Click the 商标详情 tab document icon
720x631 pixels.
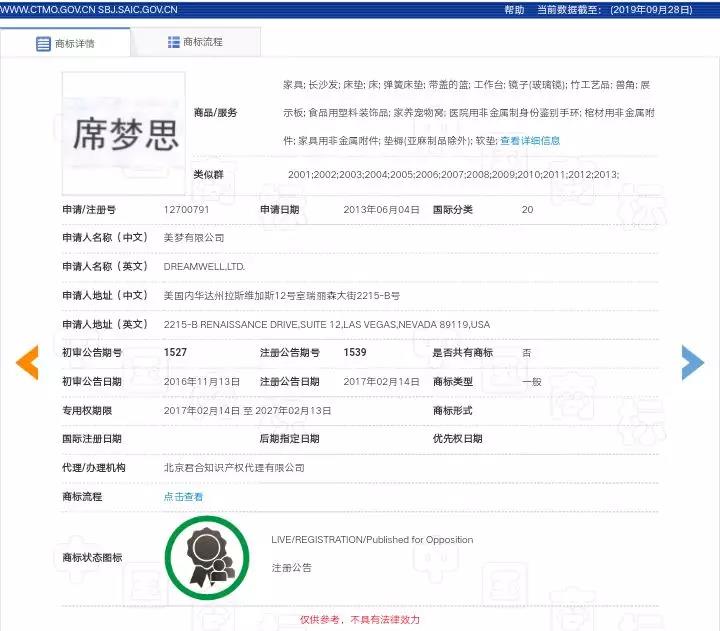pyautogui.click(x=43, y=44)
